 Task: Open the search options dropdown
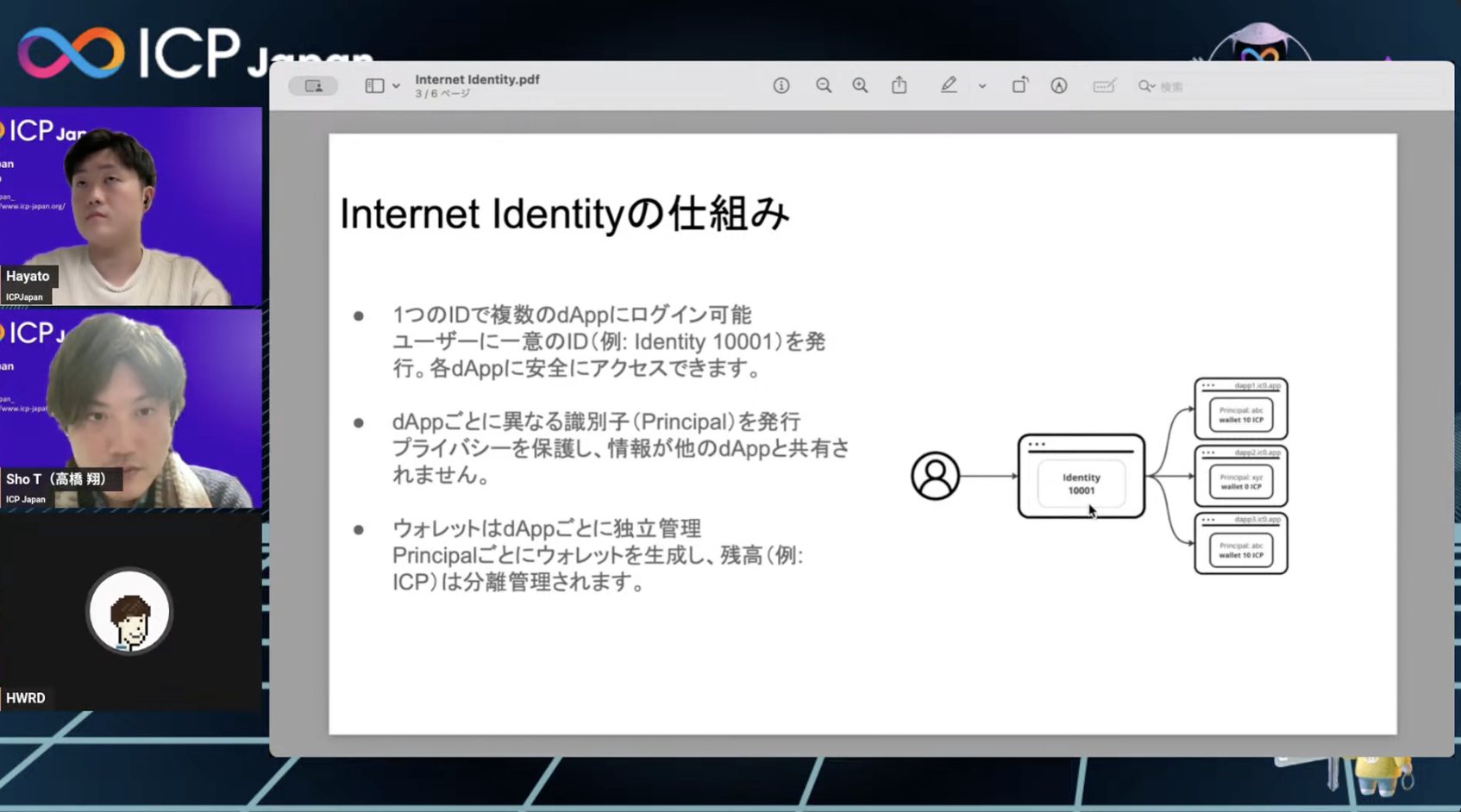pos(1156,86)
